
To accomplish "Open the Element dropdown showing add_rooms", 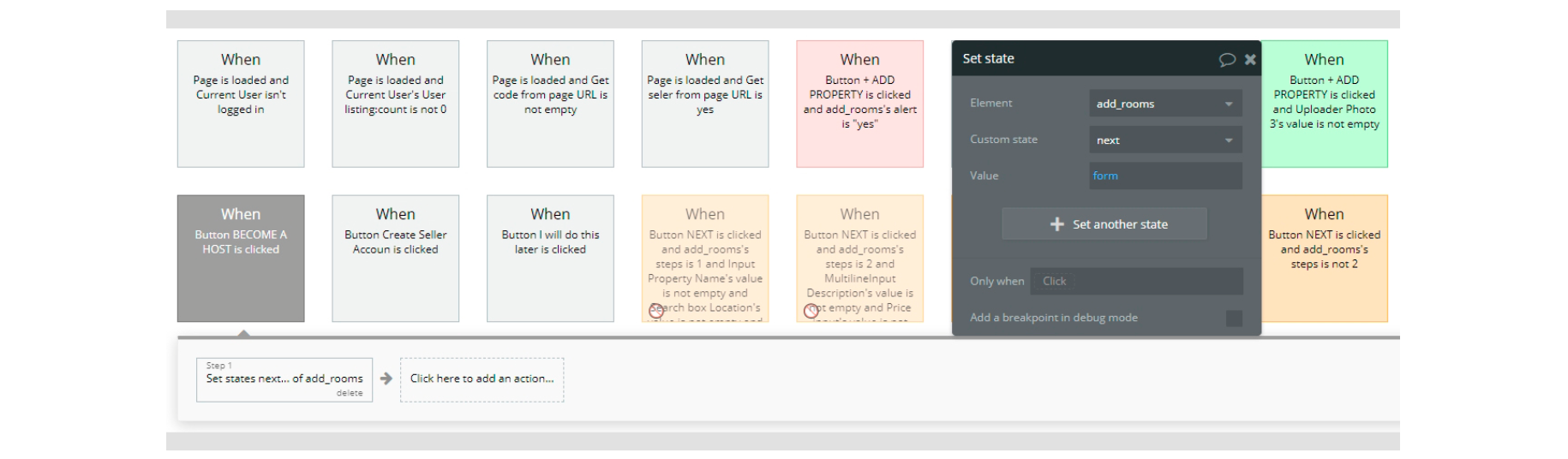I will (1165, 104).
